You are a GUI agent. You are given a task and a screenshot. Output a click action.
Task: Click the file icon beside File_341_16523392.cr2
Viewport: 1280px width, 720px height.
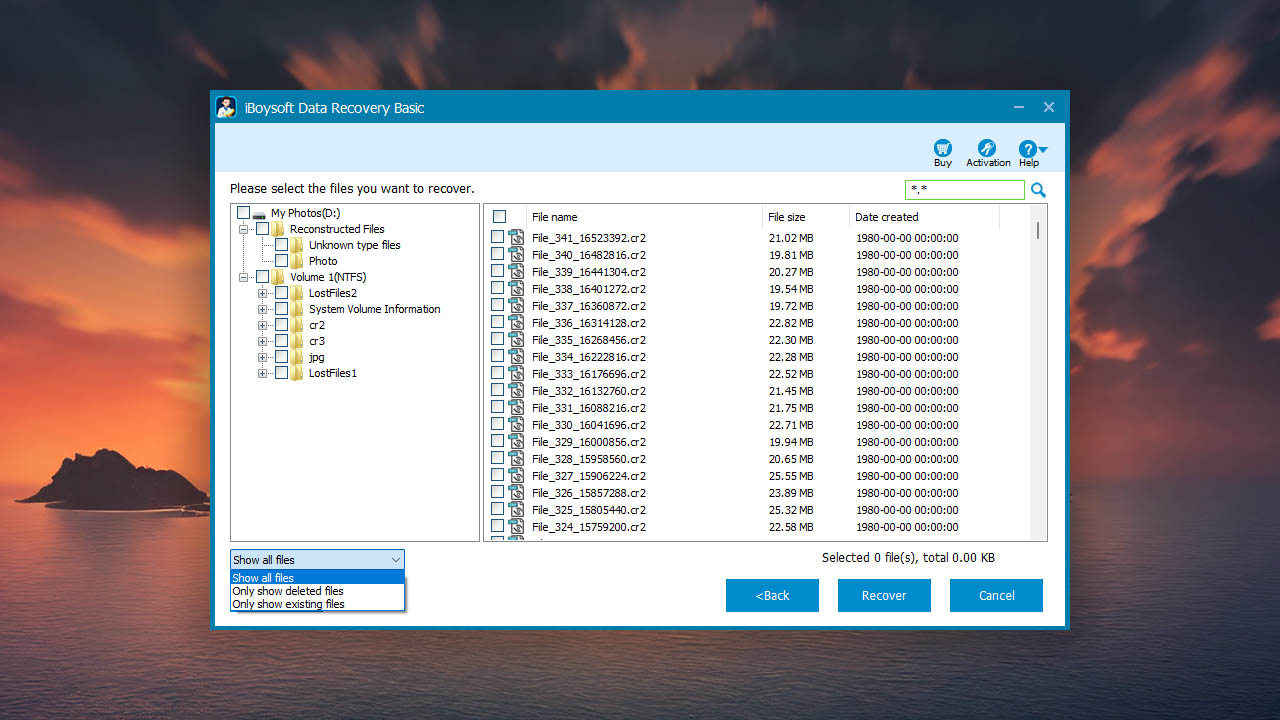517,238
